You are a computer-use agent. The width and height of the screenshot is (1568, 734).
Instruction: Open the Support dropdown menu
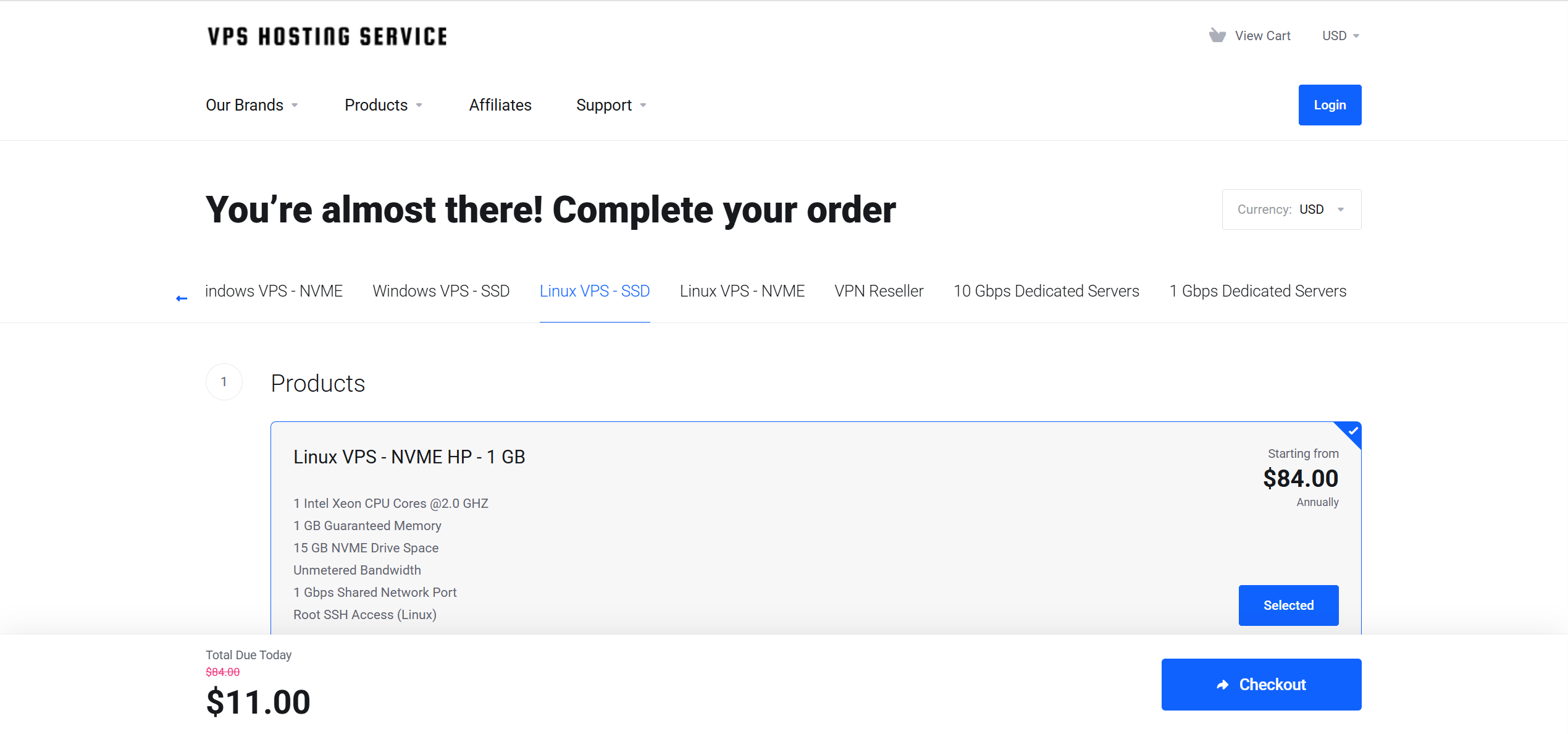coord(611,105)
